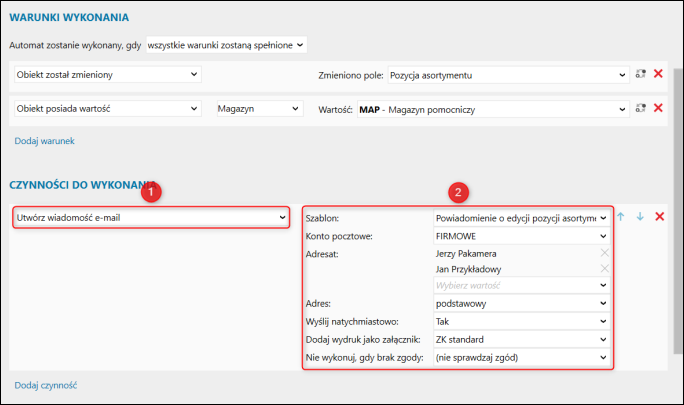
Task: Expand the 'Obiekt został zmieniony' dropdown
Action: 108,74
